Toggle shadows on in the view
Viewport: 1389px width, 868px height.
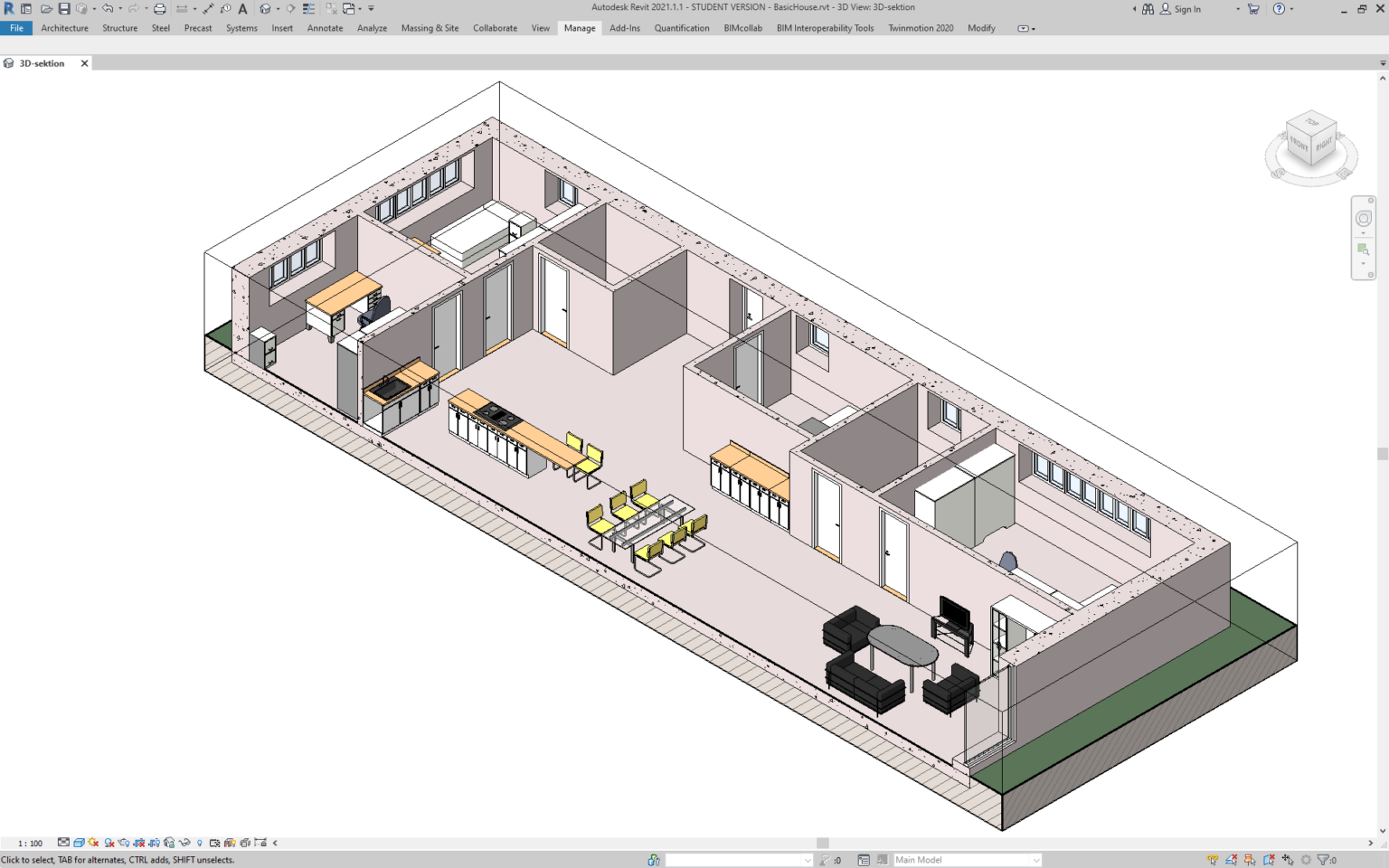(109, 844)
